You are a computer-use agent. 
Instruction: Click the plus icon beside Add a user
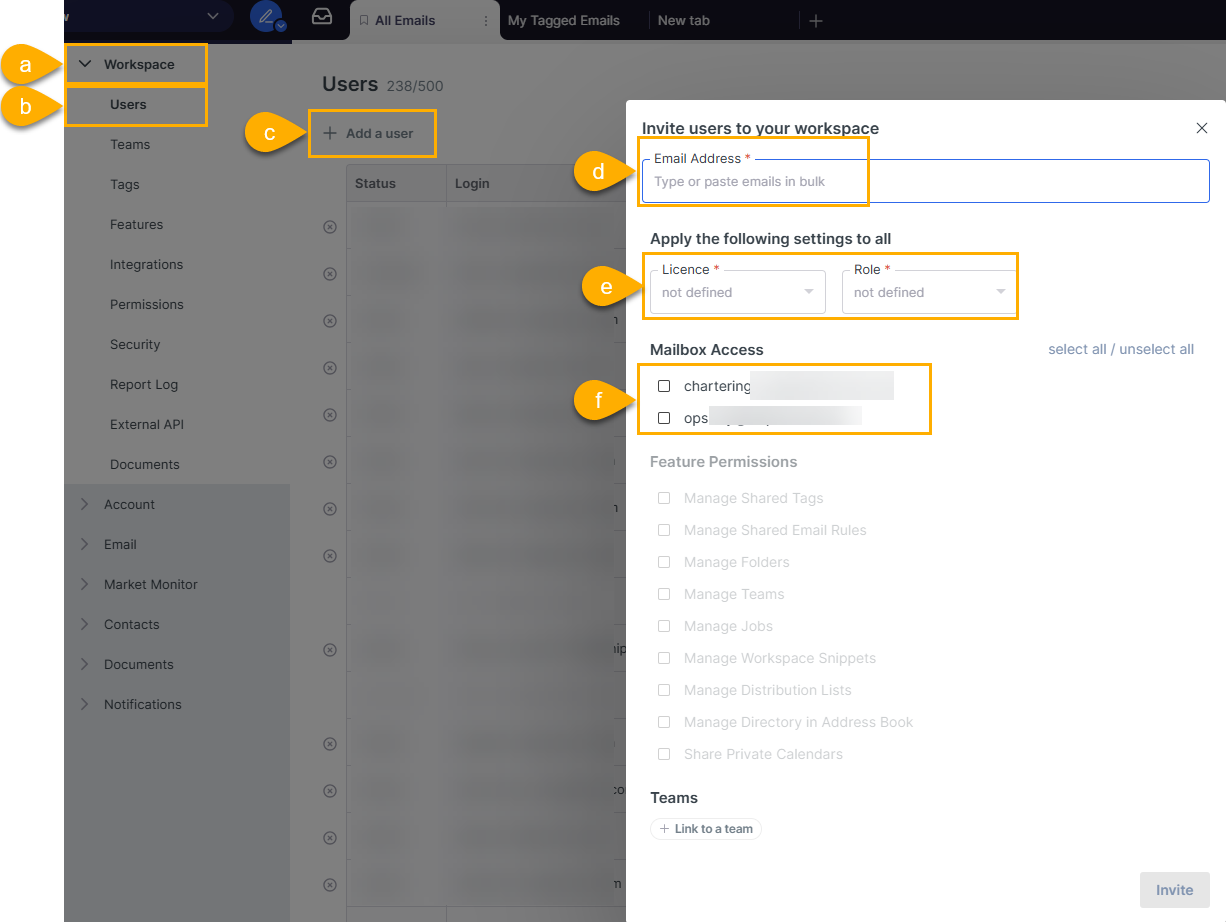(330, 133)
